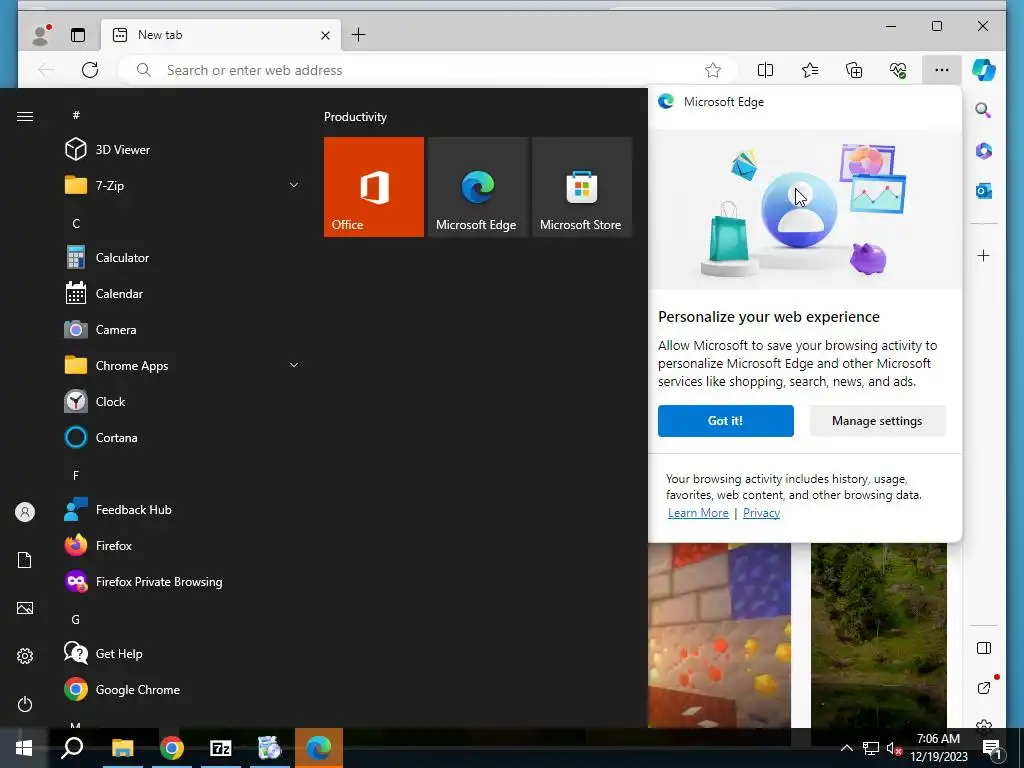
Task: Add this page to favorites star
Action: pos(713,70)
